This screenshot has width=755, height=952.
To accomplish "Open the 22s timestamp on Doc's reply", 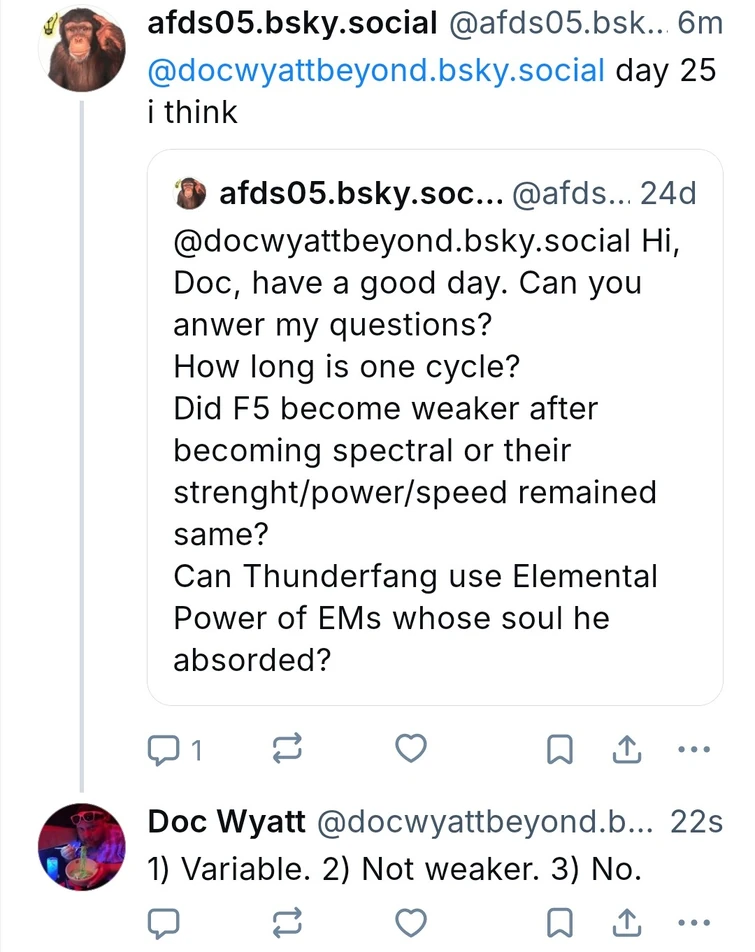I will [696, 822].
